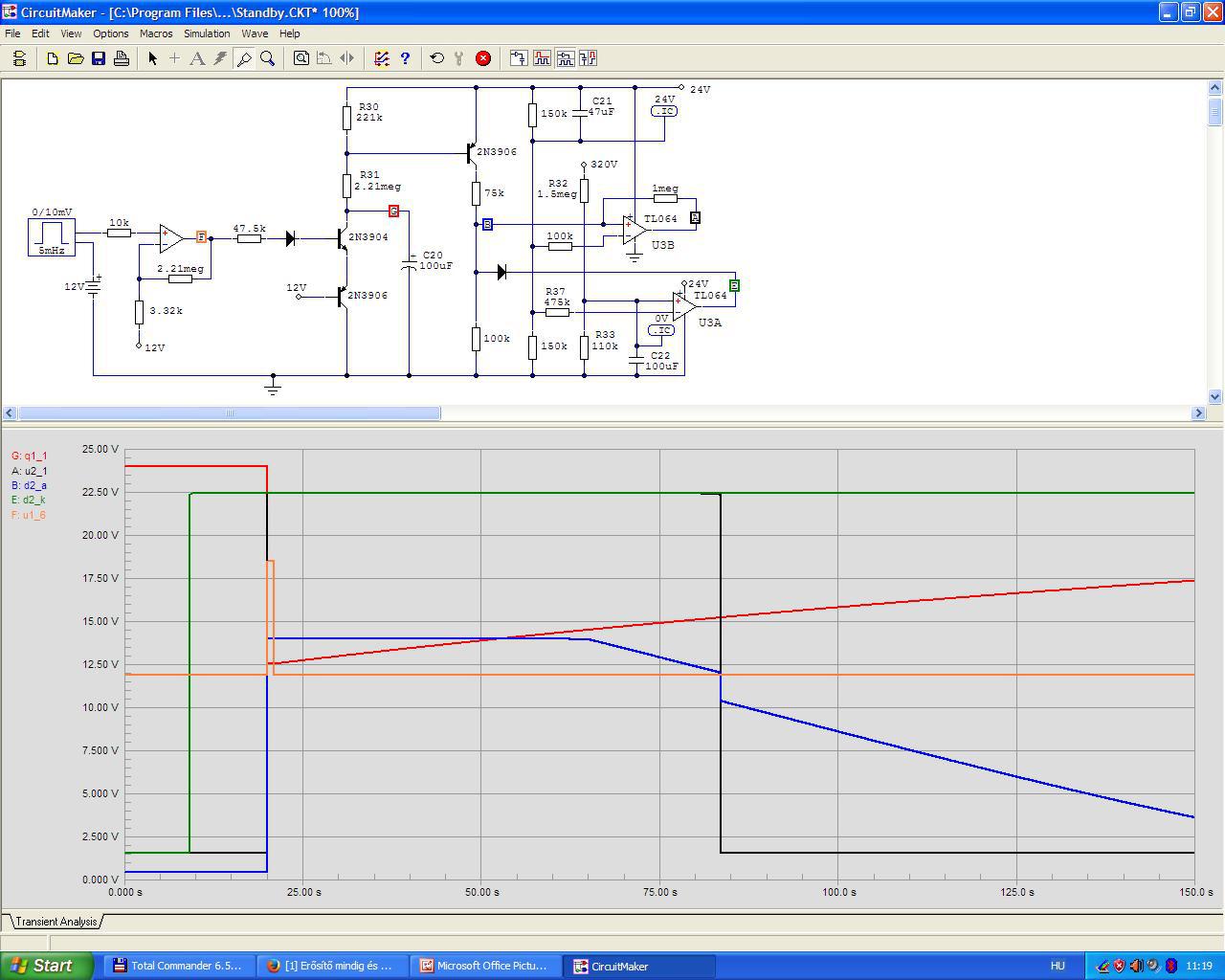The width and height of the screenshot is (1225, 980).
Task: Click the Open folder toolbar icon
Action: click(x=76, y=58)
